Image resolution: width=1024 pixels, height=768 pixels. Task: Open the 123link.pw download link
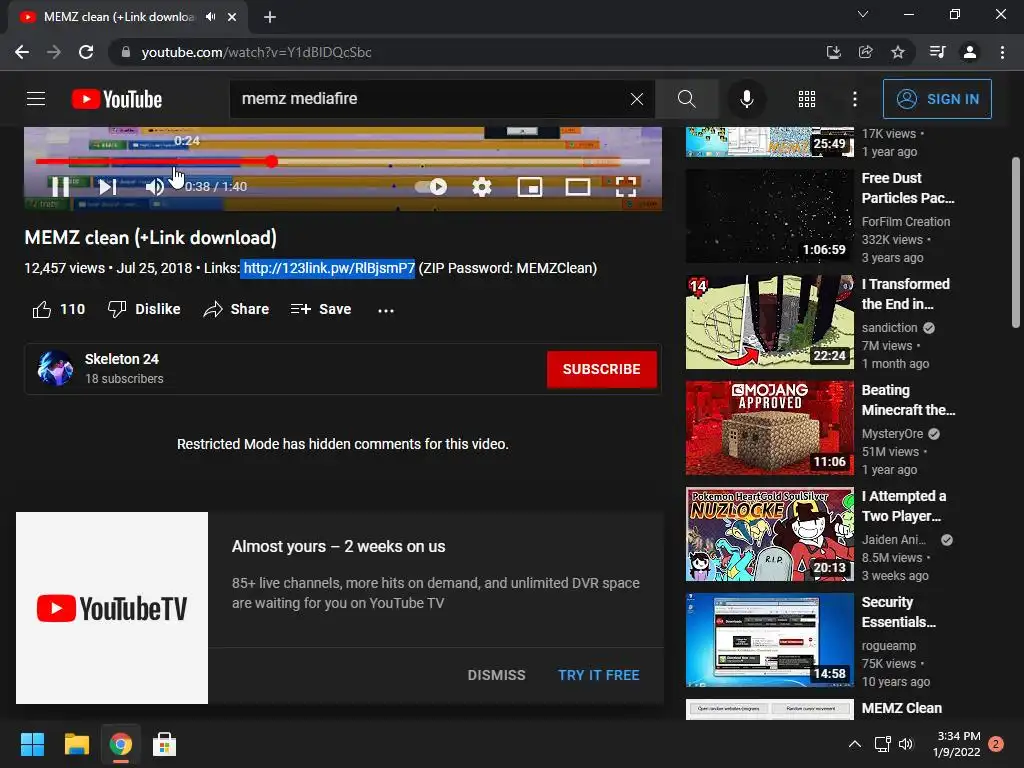click(x=329, y=268)
